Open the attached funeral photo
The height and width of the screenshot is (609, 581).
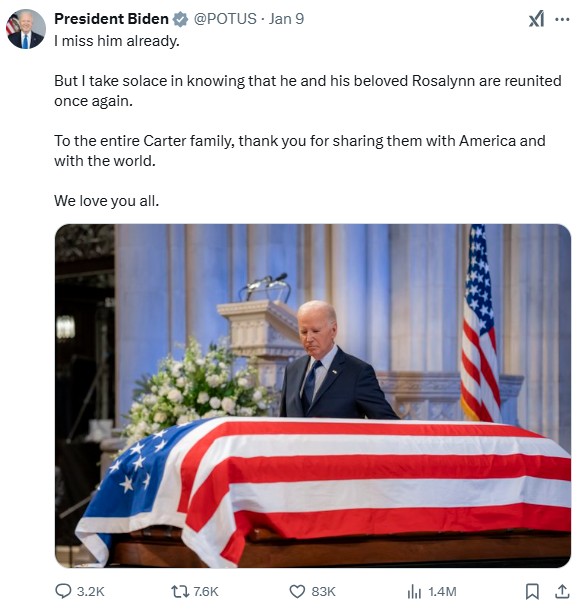tap(313, 395)
